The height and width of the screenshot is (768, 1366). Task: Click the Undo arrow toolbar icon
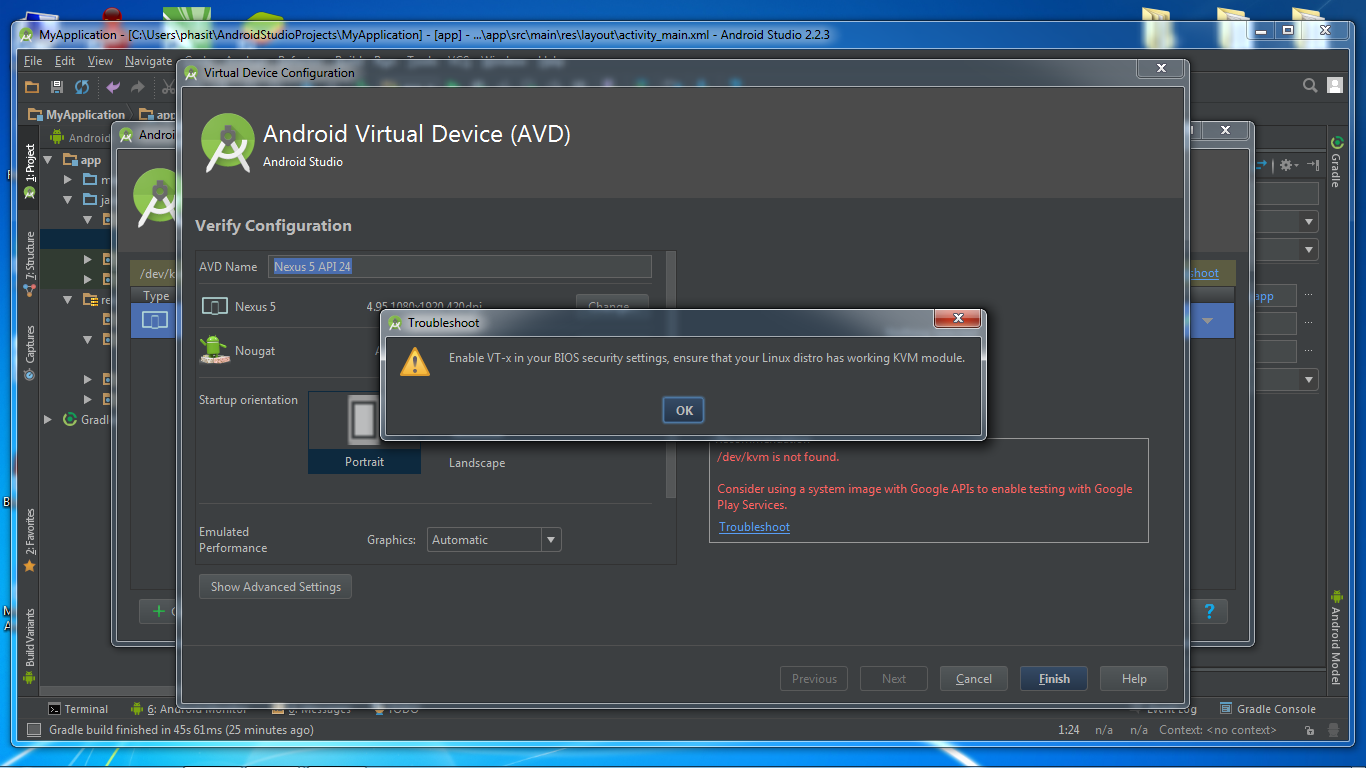tap(113, 87)
